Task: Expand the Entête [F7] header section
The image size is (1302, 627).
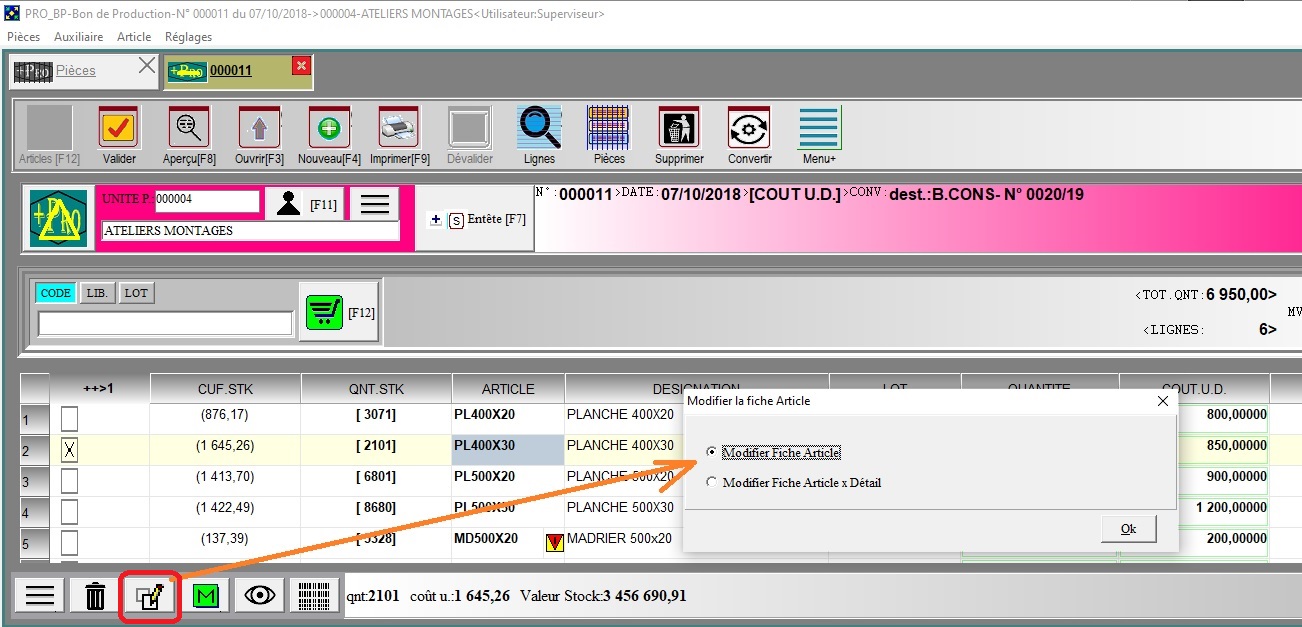Action: pyautogui.click(x=475, y=220)
